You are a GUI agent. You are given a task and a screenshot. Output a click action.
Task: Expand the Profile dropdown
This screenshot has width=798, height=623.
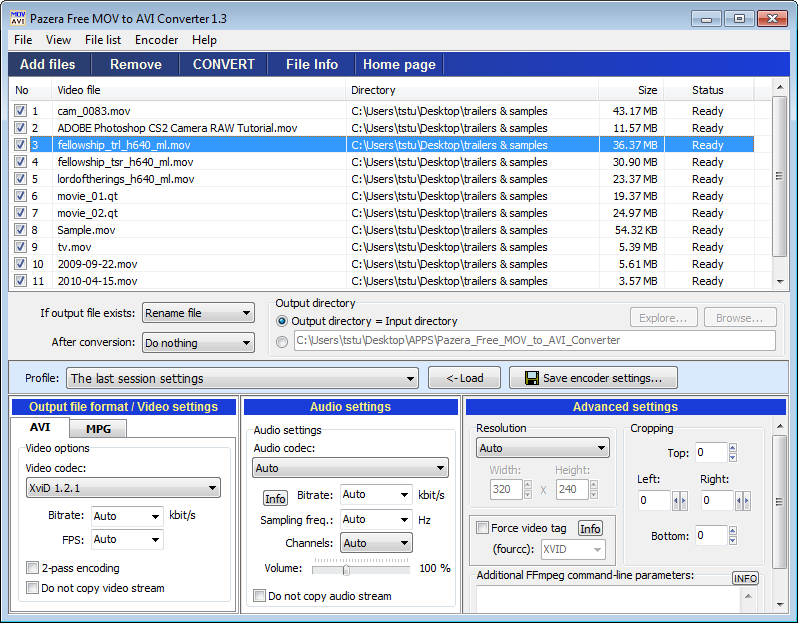(x=242, y=378)
